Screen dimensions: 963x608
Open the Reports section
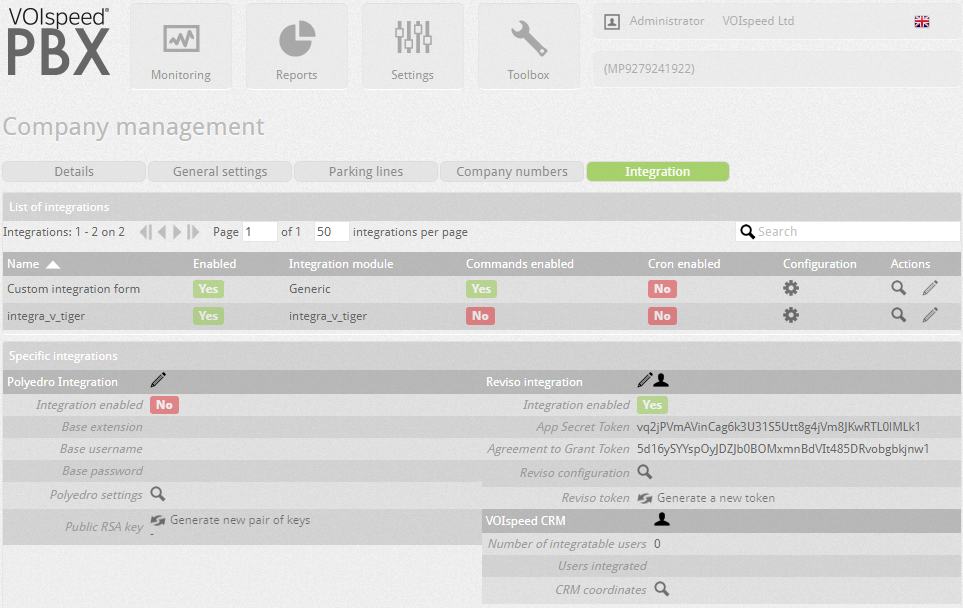[297, 47]
